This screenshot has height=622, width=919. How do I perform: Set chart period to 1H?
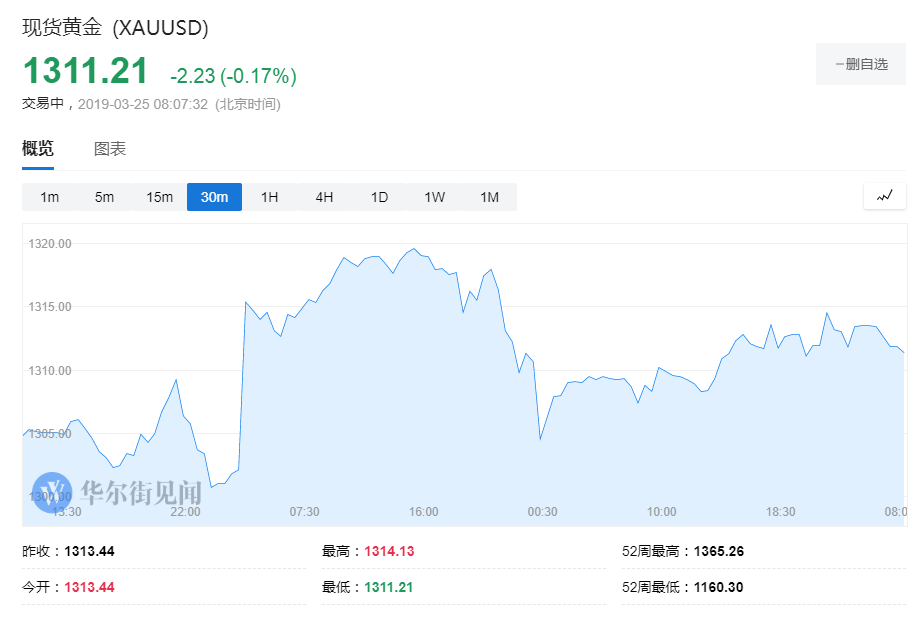[x=269, y=197]
